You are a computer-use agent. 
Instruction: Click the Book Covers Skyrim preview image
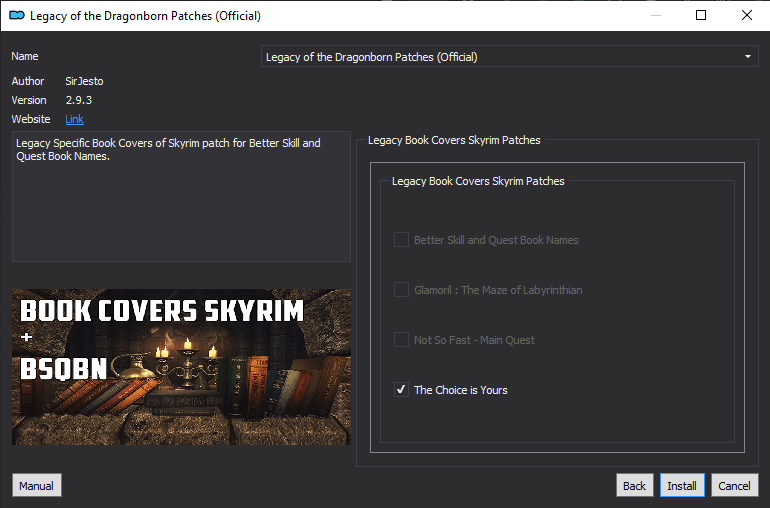(x=181, y=367)
